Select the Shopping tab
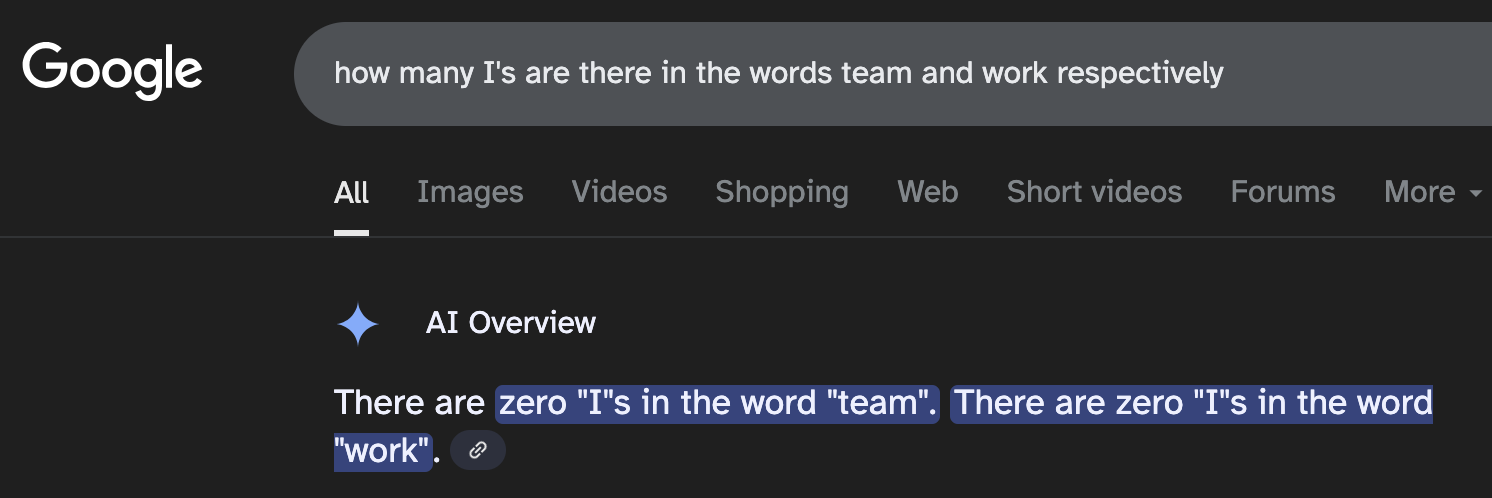Screen dimensions: 1492x498 782,191
